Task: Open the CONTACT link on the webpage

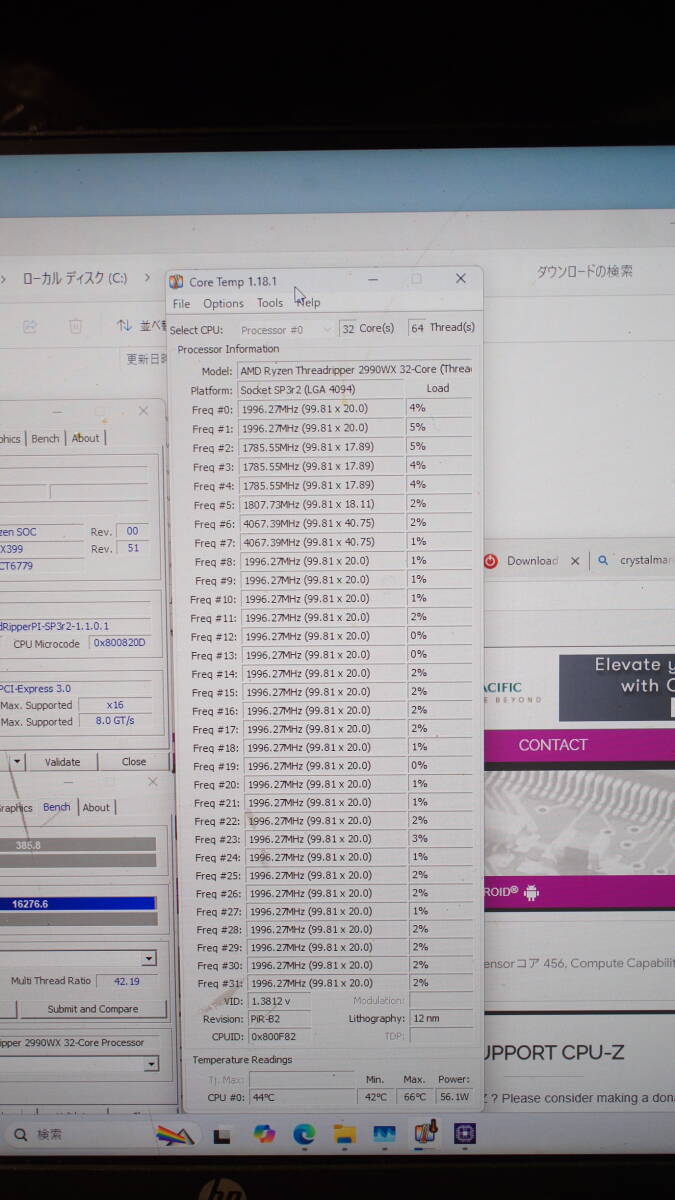Action: click(x=553, y=745)
